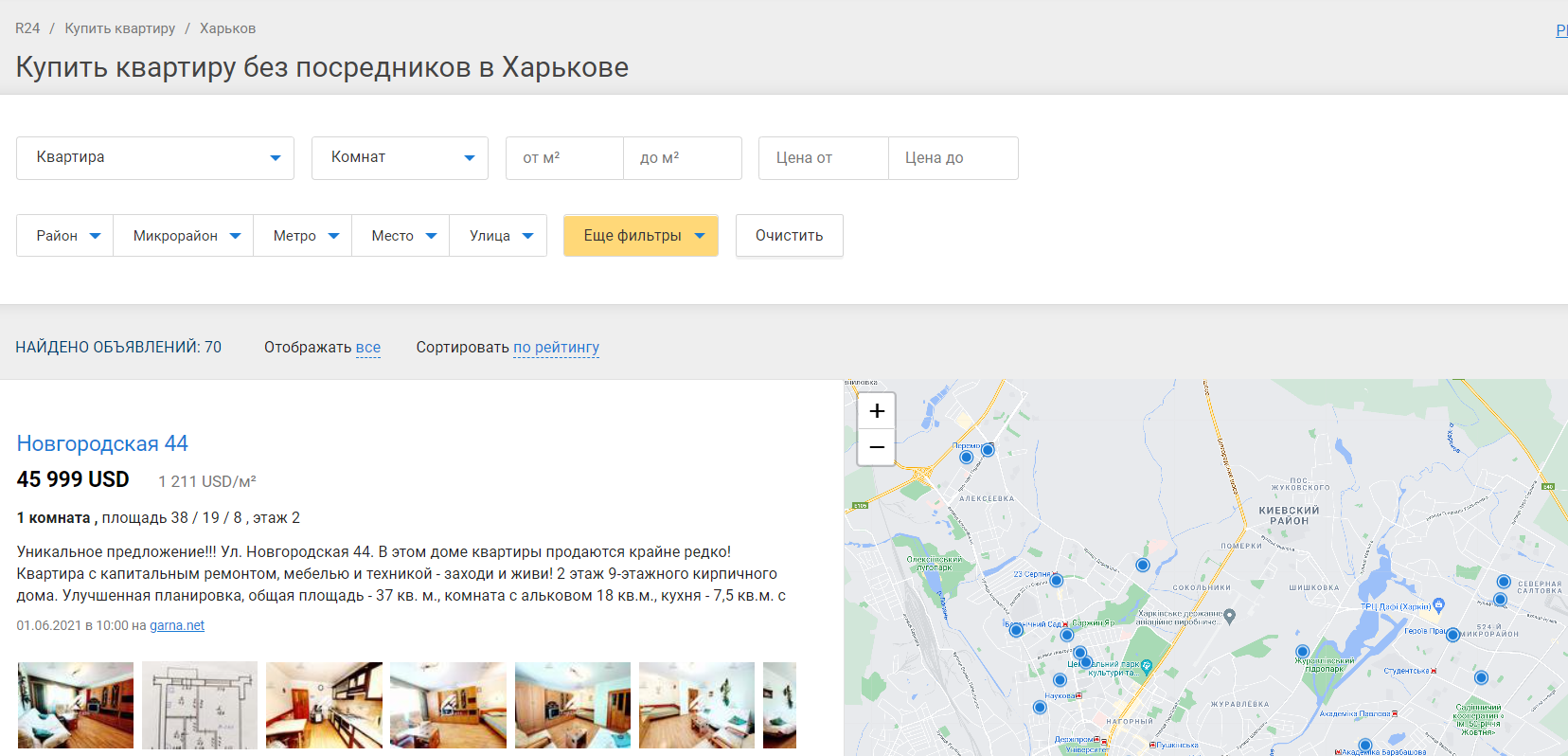This screenshot has height=756, width=1568.
Task: Click the listing marker beside 23 Серпня metro
Action: tap(1057, 581)
